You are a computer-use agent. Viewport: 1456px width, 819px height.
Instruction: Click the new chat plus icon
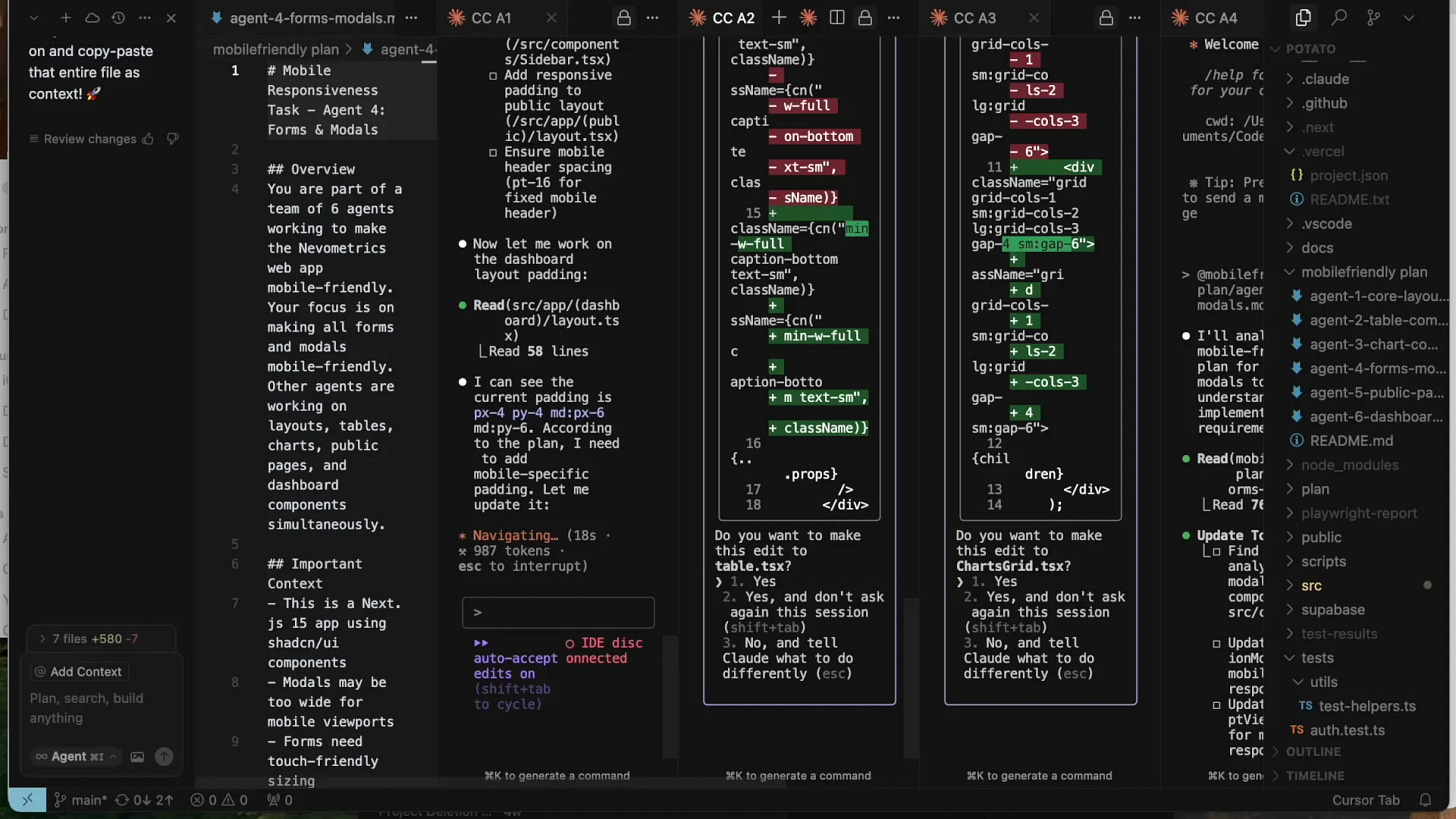[65, 18]
